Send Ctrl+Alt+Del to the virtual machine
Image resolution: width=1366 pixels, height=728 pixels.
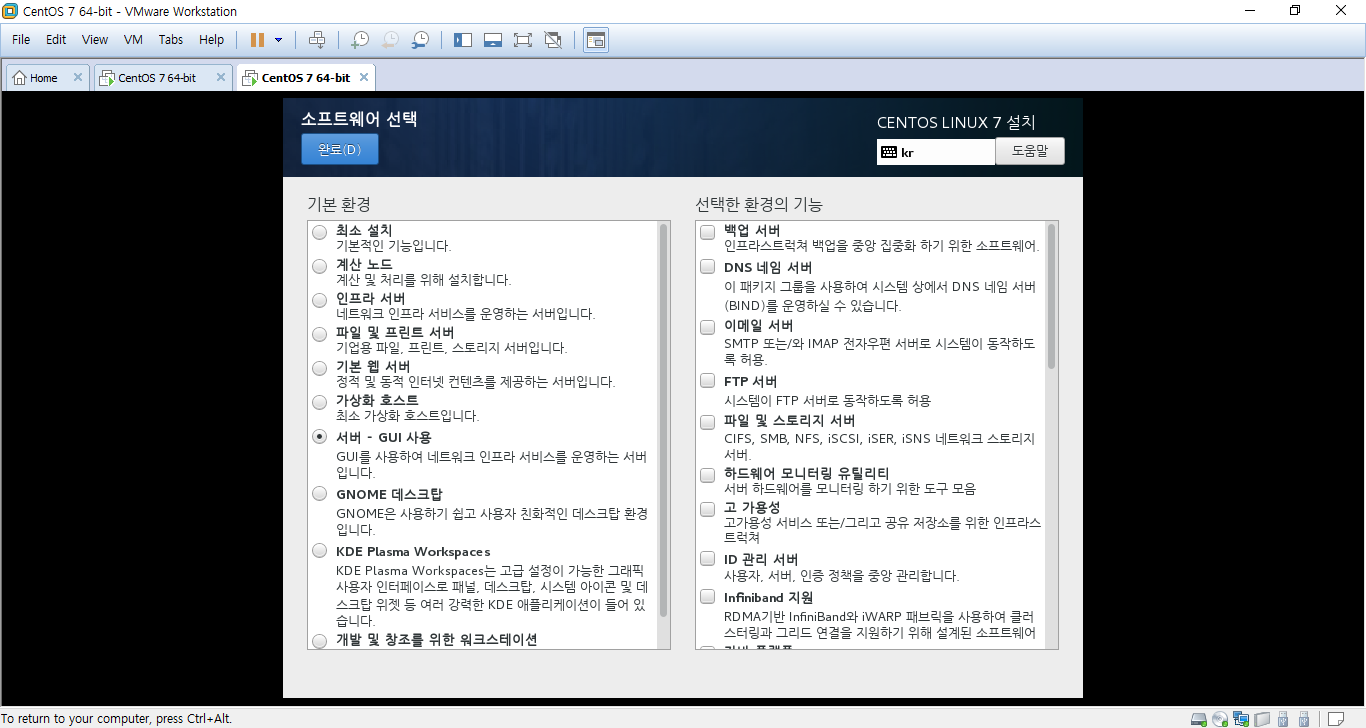point(317,40)
